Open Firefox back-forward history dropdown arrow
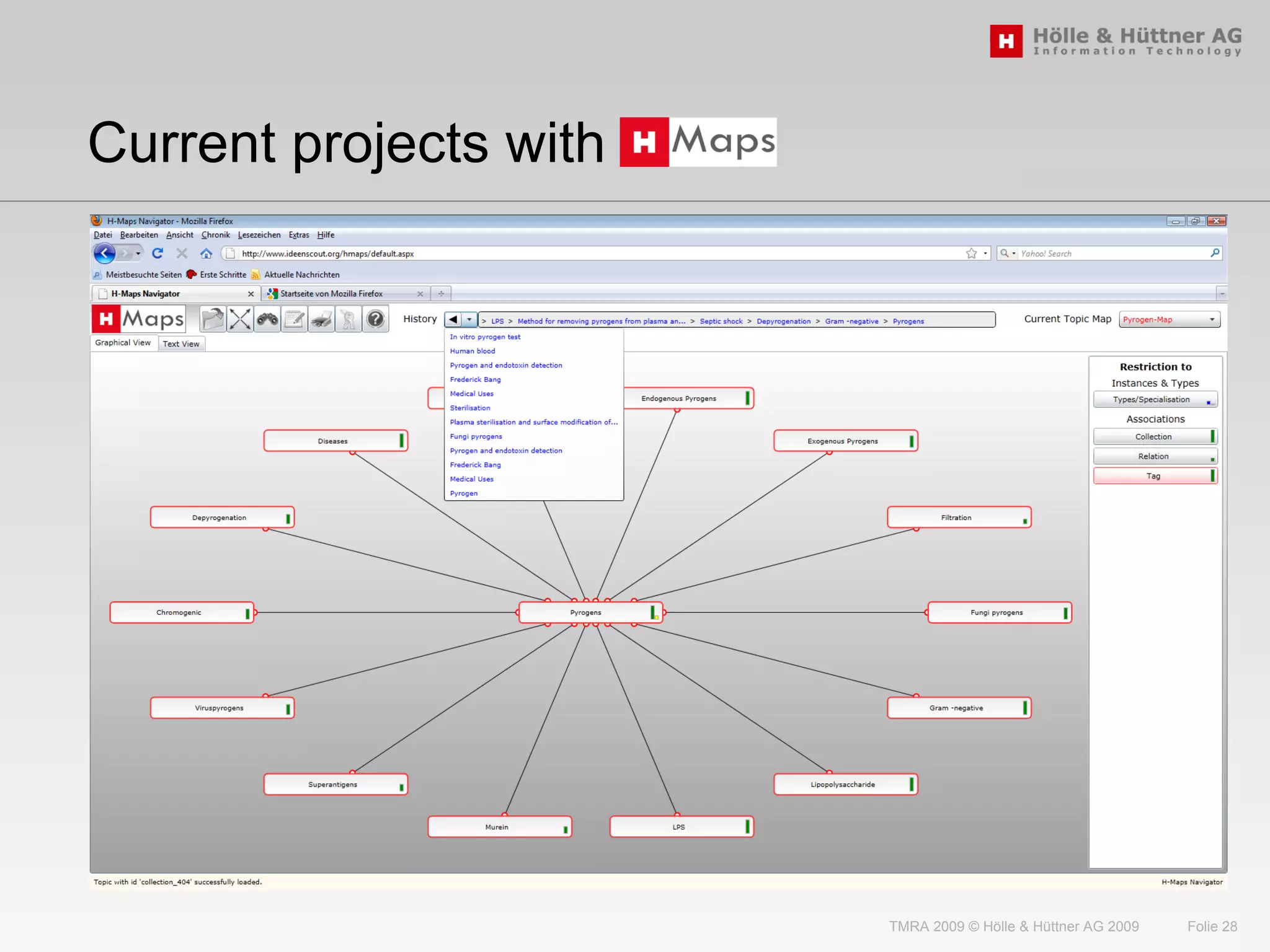 (138, 253)
